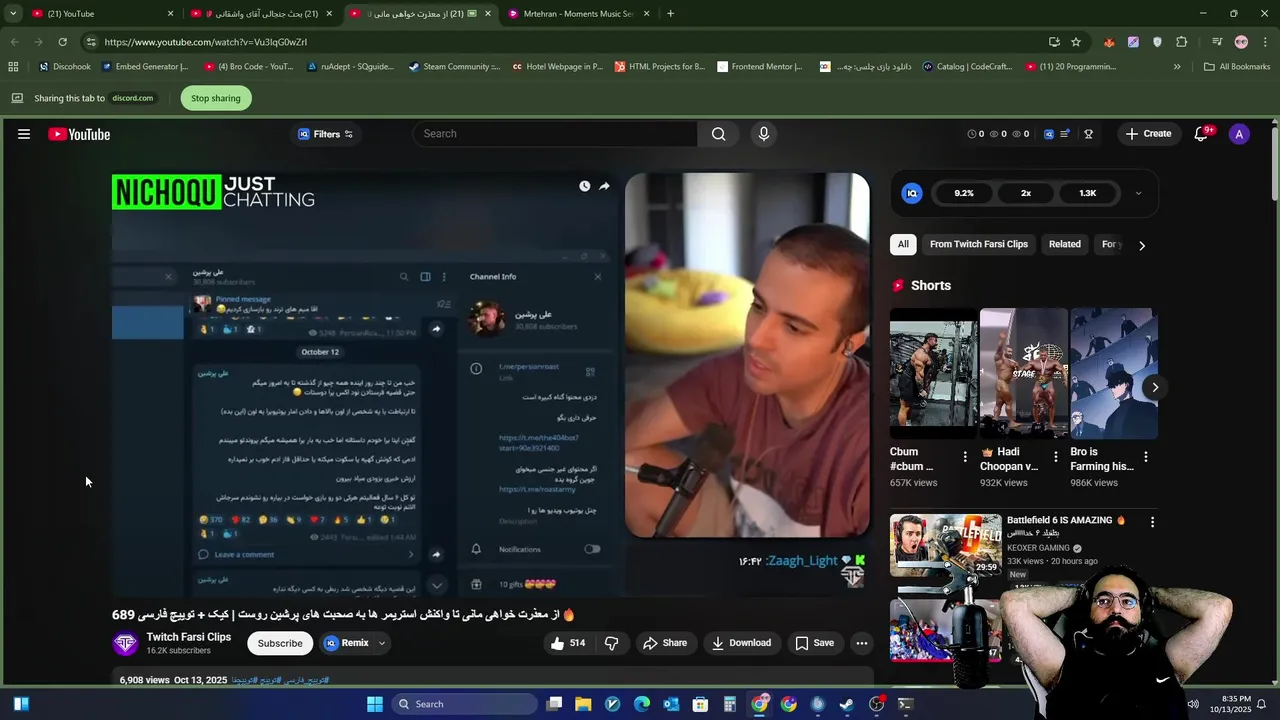Viewport: 1280px width, 720px height.
Task: Open the Bro Code YouTube bookmark
Action: point(248,67)
